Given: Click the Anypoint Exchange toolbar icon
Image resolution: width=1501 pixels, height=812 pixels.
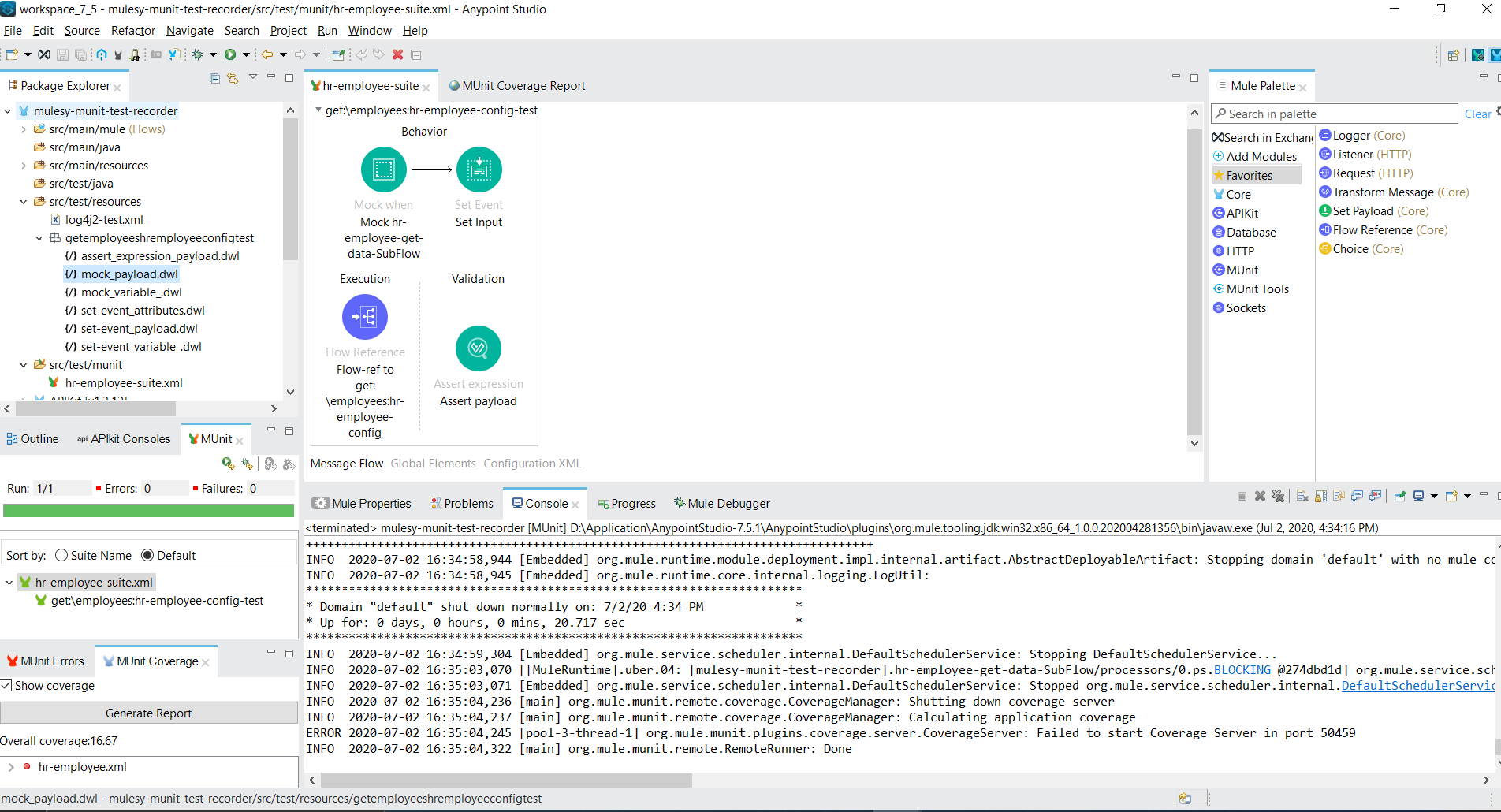Looking at the screenshot, I should tap(44, 54).
